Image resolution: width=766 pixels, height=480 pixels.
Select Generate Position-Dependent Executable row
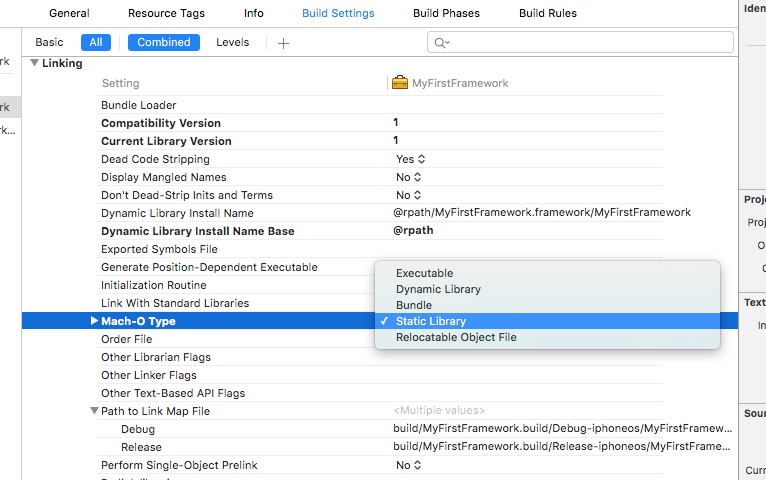209,267
